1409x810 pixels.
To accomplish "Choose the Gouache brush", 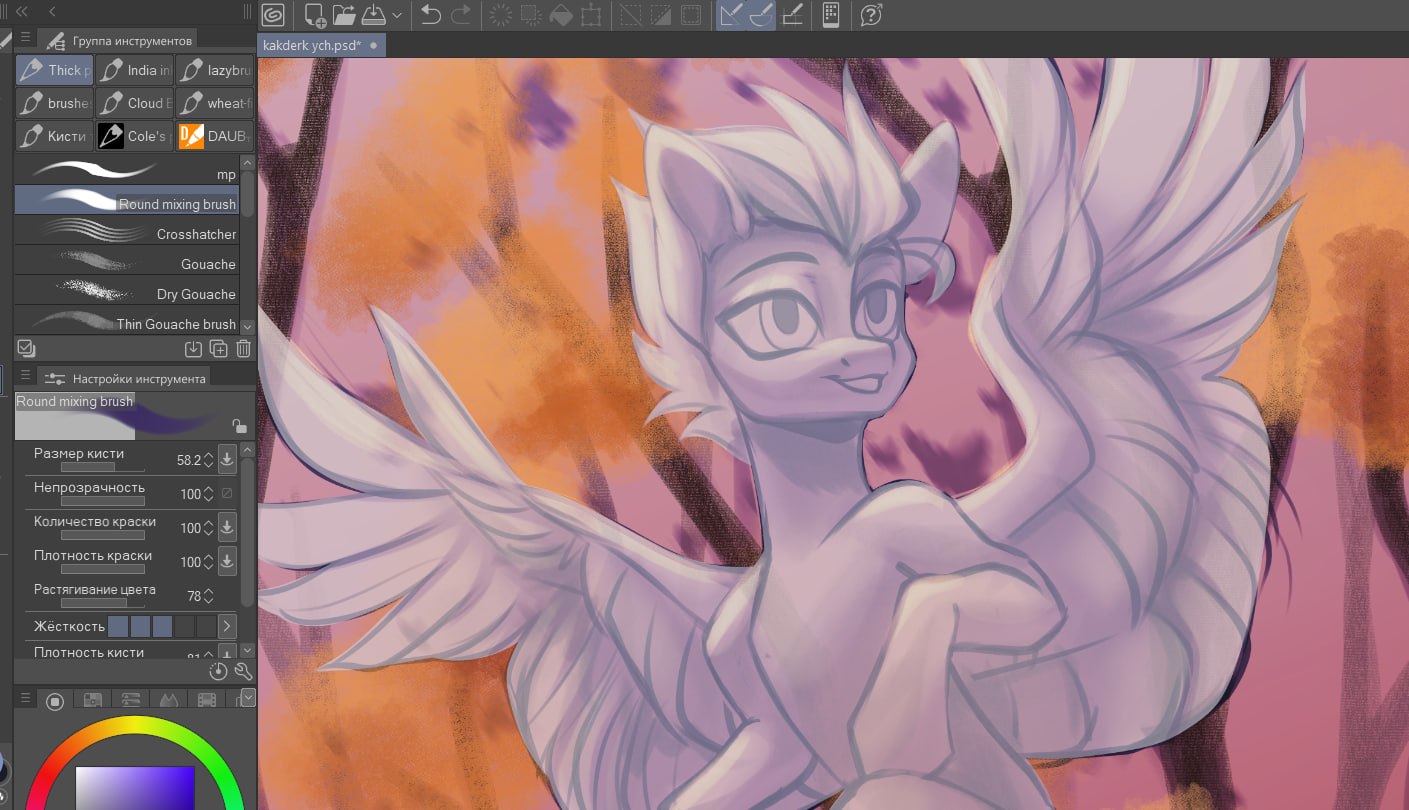I will tap(127, 260).
